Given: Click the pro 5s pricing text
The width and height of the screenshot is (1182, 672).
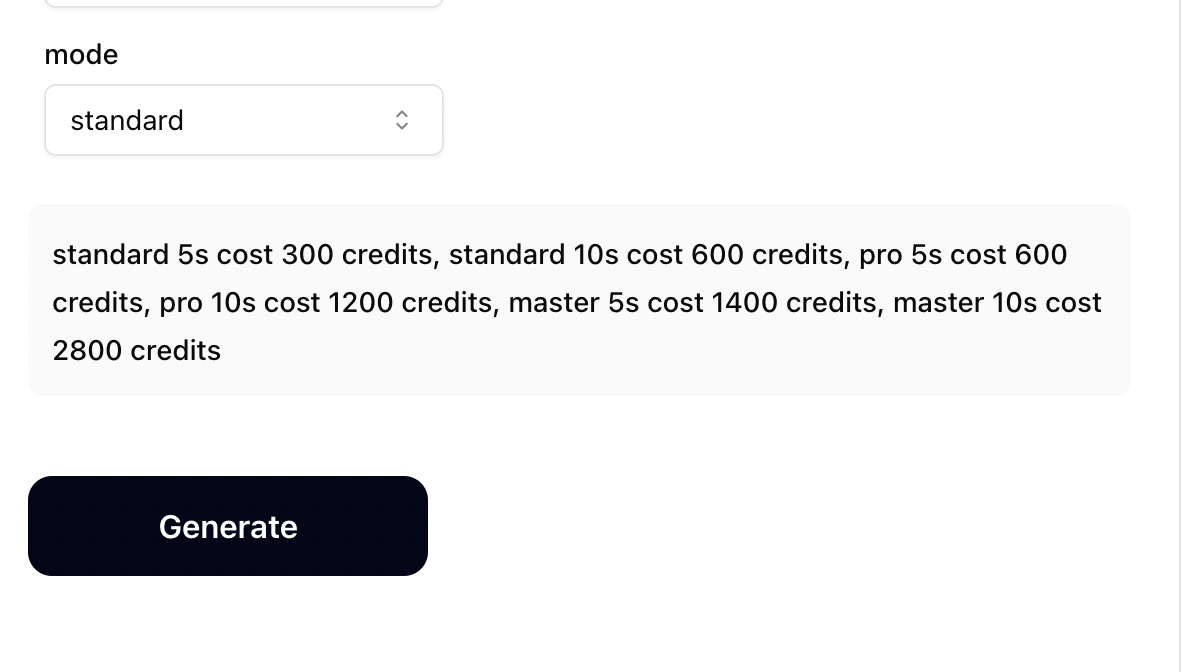Looking at the screenshot, I should [x=962, y=254].
